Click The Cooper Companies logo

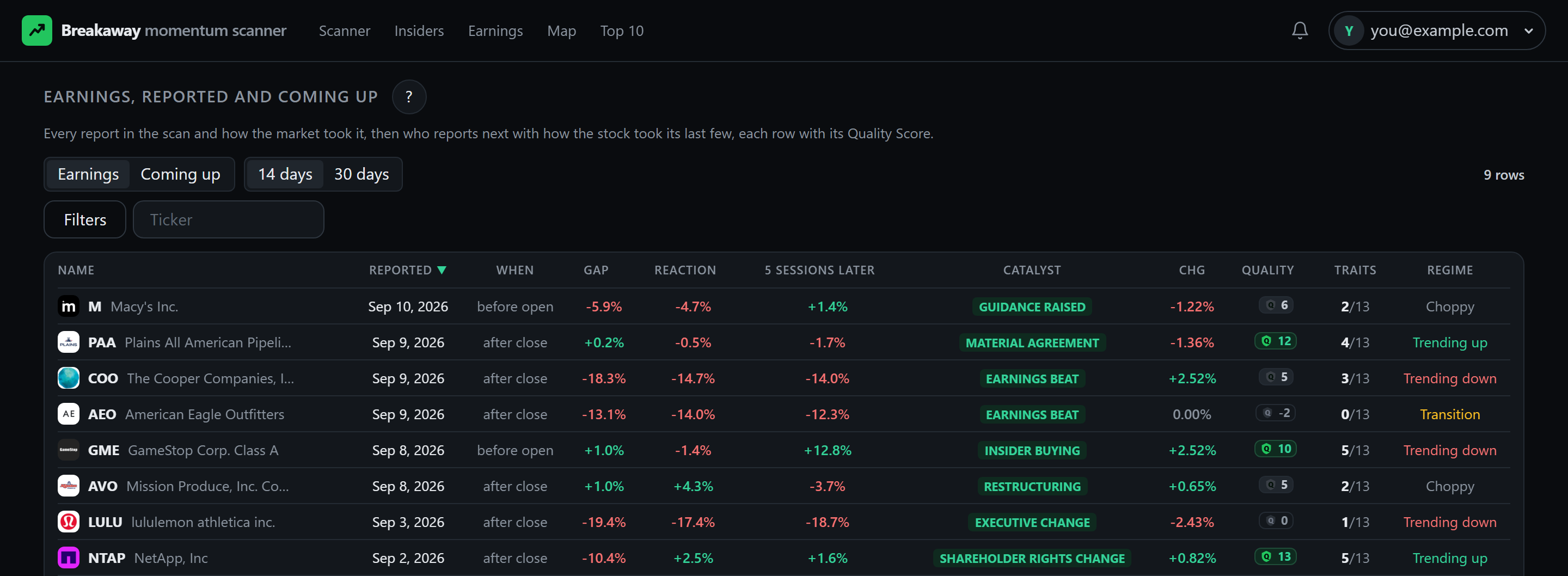[69, 378]
